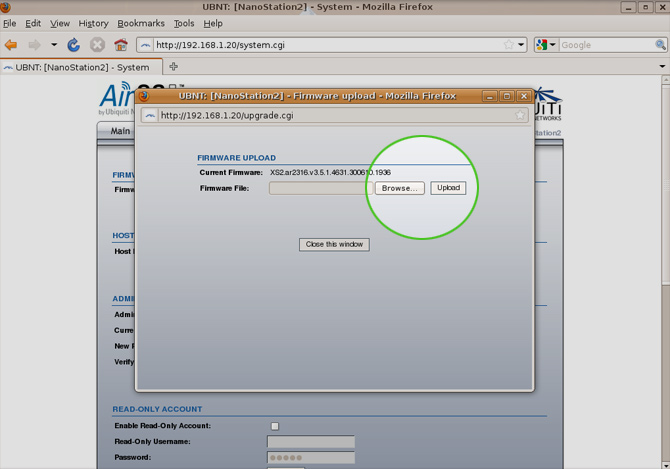Click the Upload button
670x469 pixels.
click(448, 188)
